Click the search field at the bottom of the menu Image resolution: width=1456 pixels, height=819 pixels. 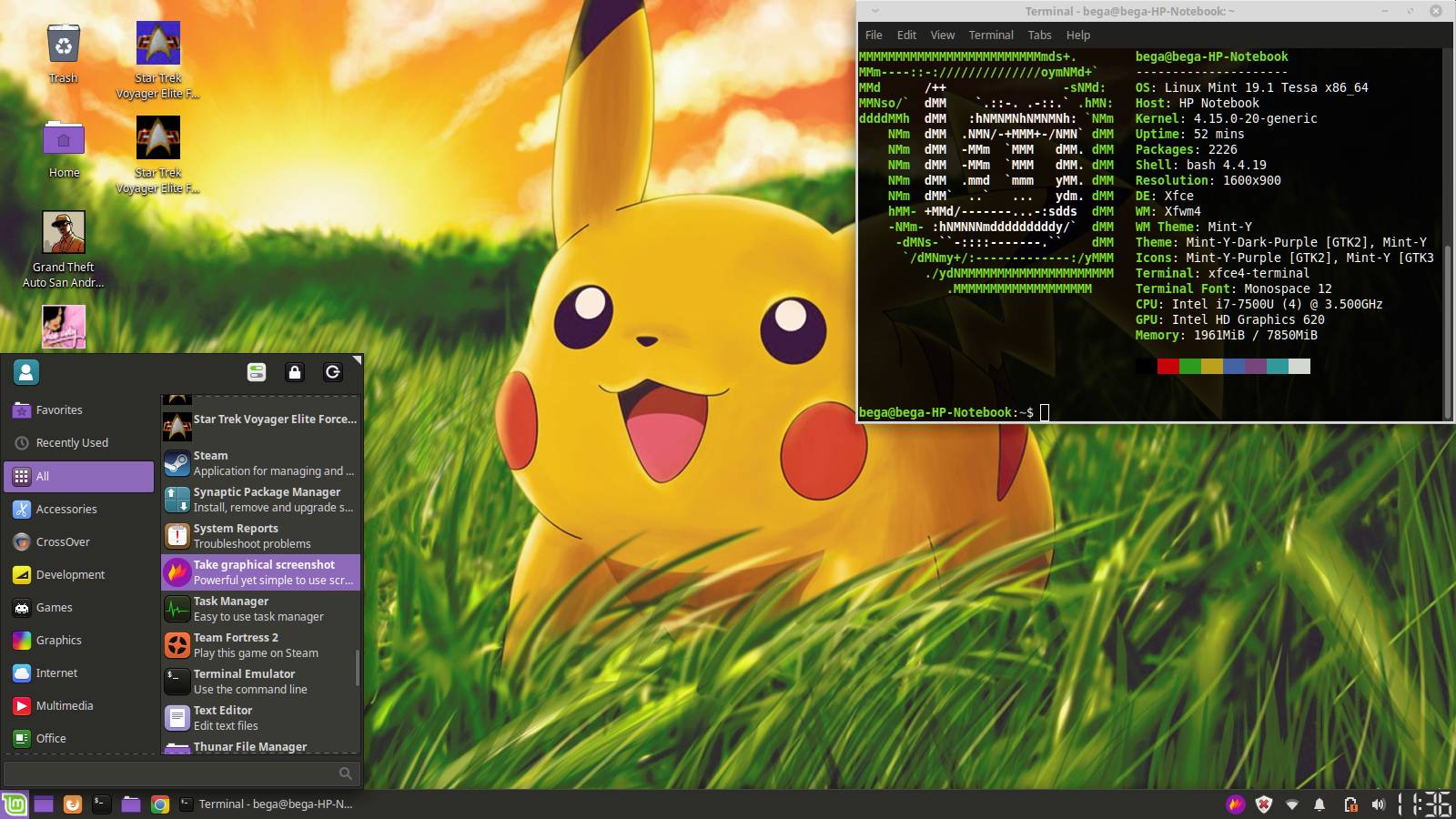point(179,773)
